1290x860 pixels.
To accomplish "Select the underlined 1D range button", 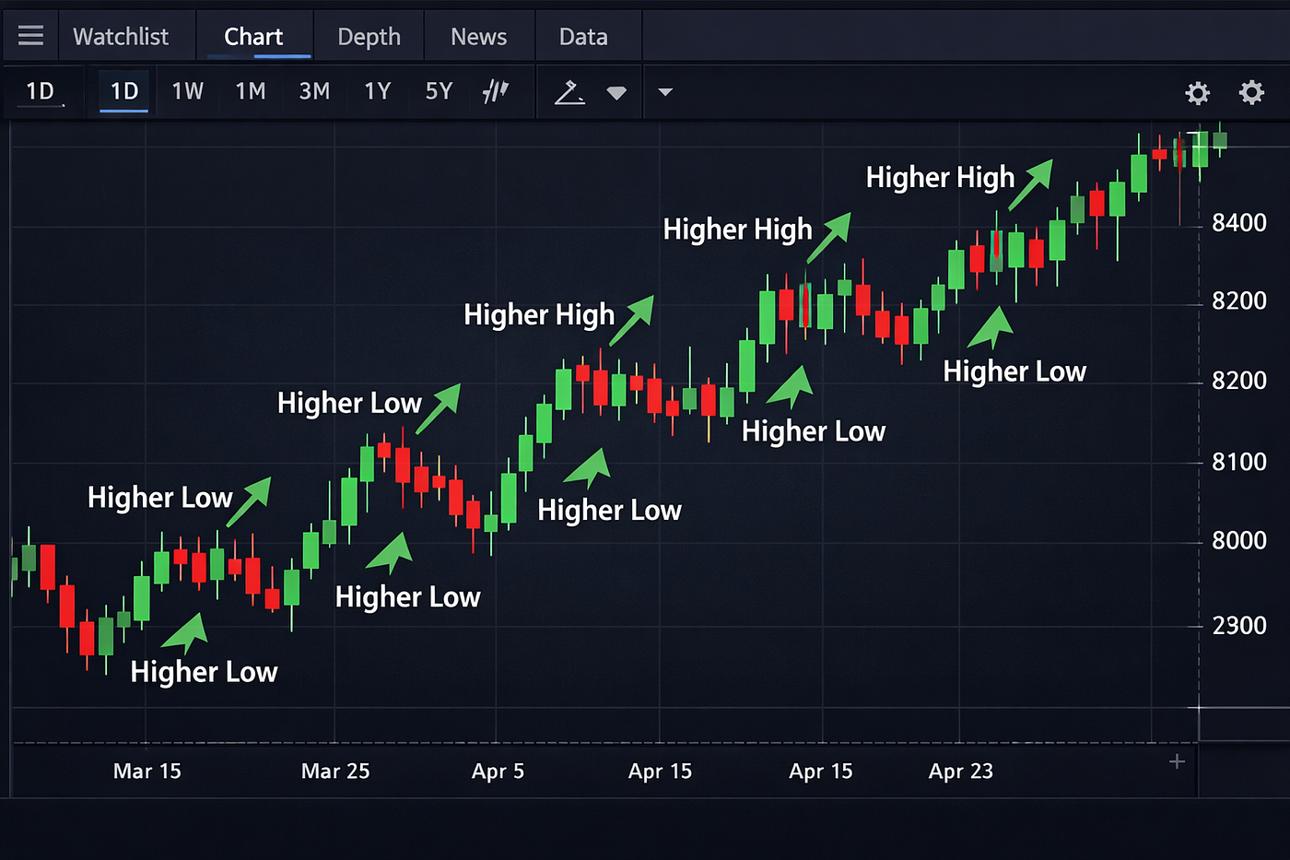I will pos(124,92).
